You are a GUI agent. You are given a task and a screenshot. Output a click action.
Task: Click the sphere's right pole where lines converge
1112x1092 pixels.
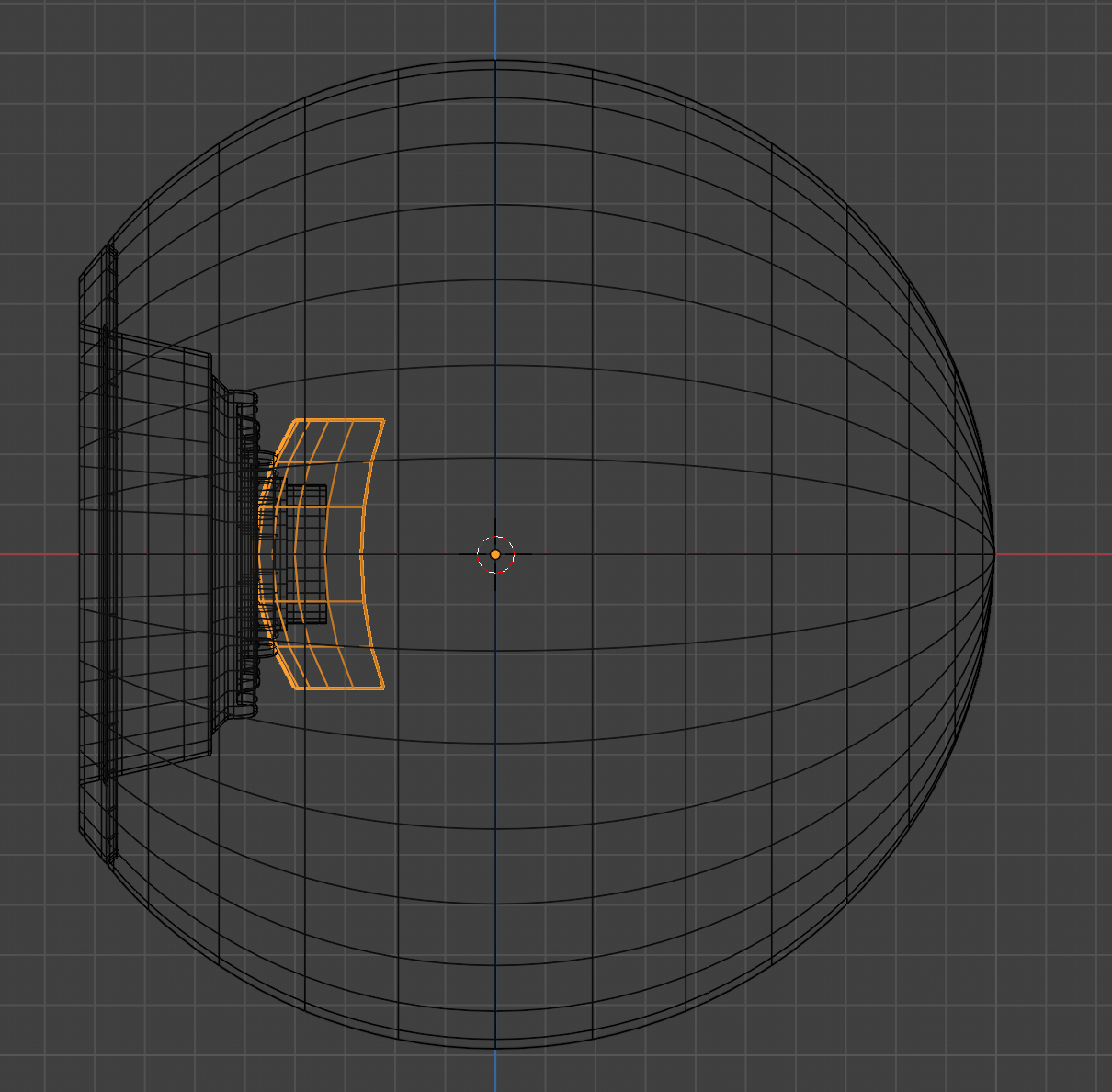pos(993,554)
